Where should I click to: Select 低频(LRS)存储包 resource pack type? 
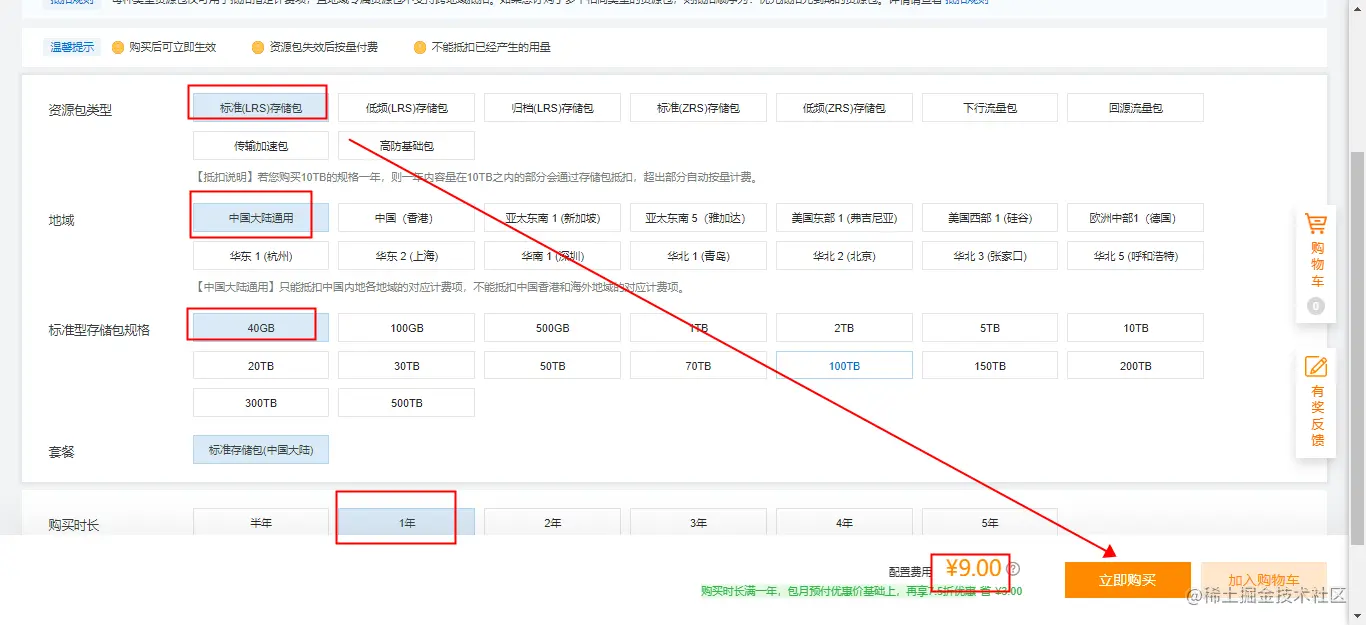pos(406,107)
